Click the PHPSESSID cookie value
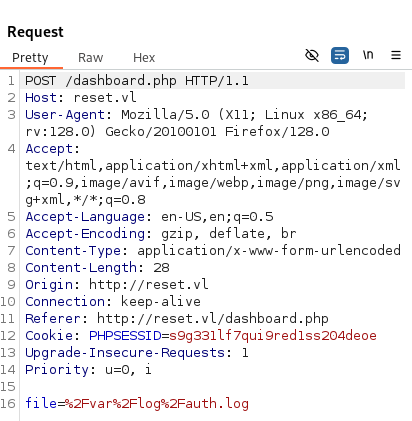412x421 pixels. click(x=273, y=336)
